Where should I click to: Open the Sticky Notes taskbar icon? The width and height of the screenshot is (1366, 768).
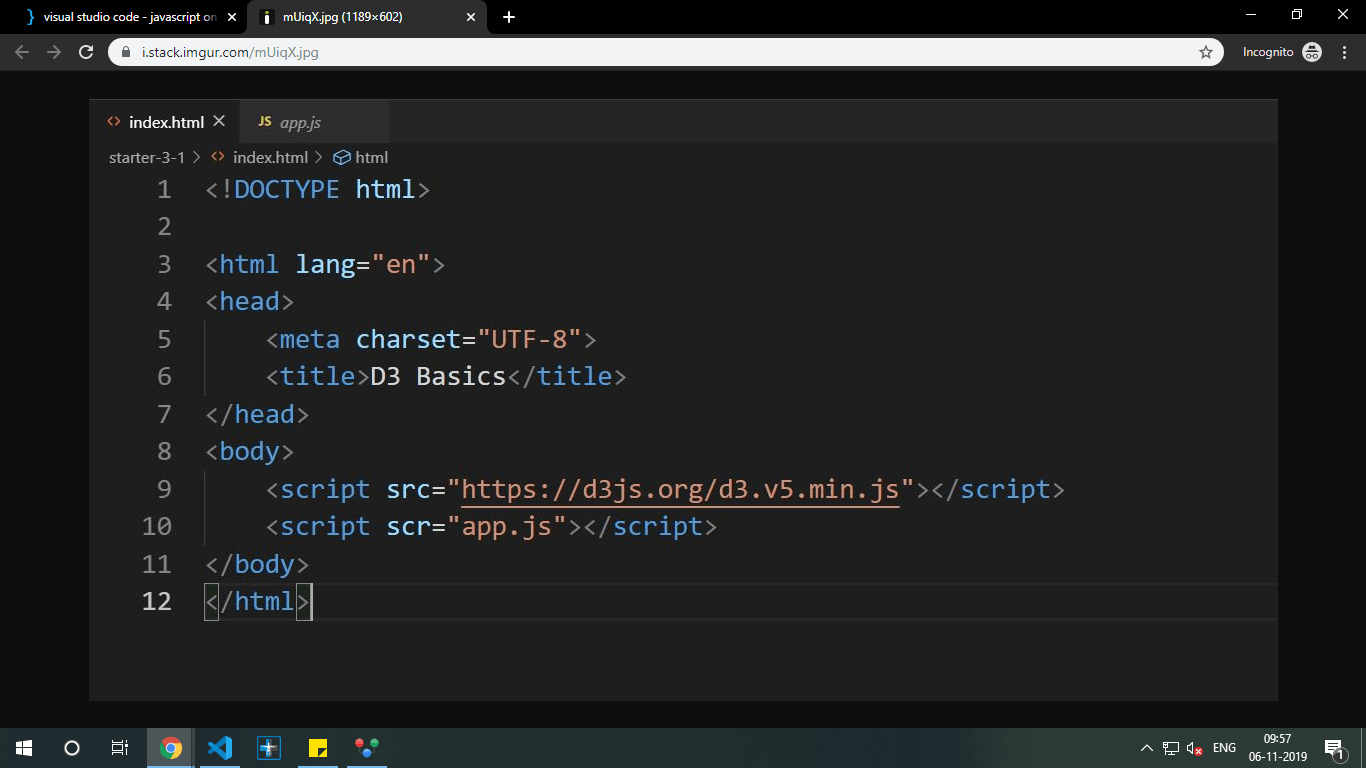[318, 747]
